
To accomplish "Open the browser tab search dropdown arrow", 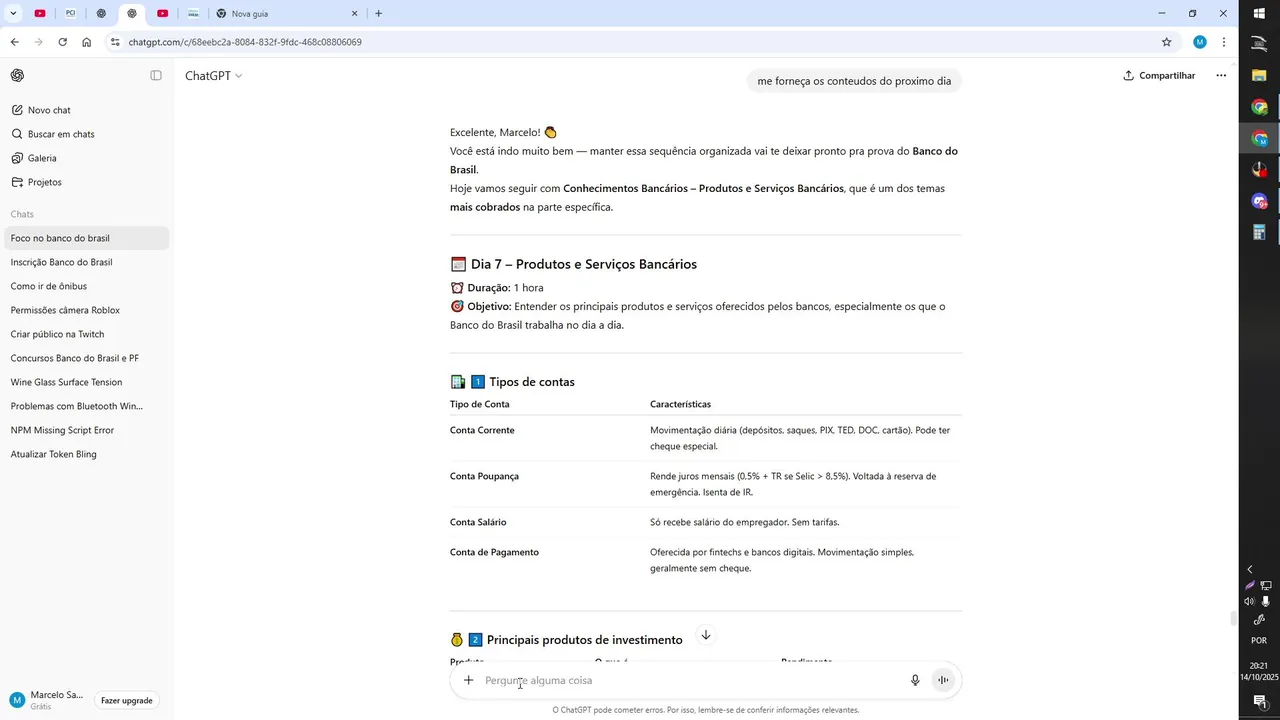I will tap(13, 13).
